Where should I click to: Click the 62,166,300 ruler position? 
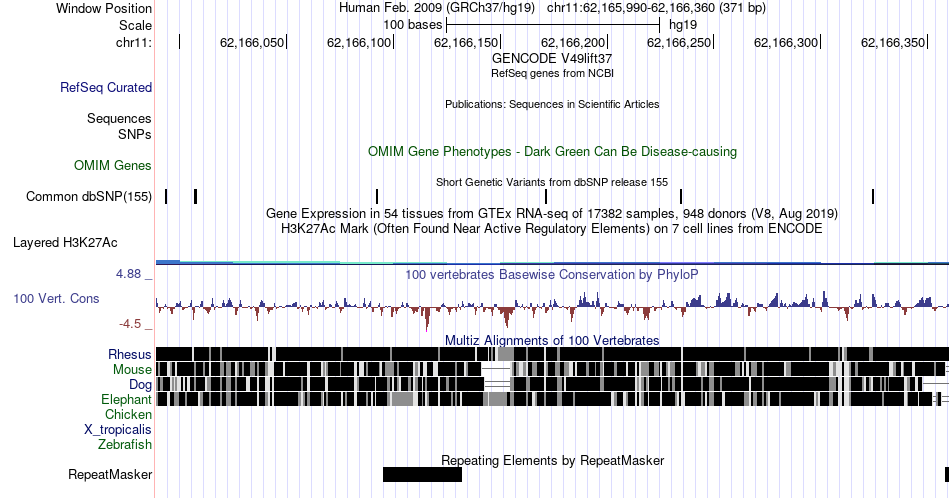pyautogui.click(x=786, y=42)
